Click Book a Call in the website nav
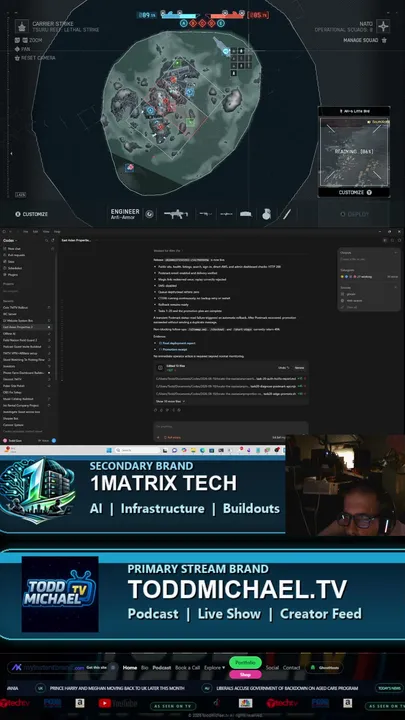405x720 pixels. pos(187,668)
